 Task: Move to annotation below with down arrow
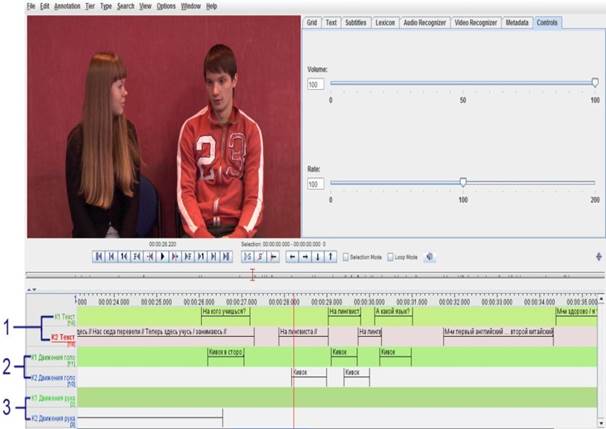tap(318, 257)
